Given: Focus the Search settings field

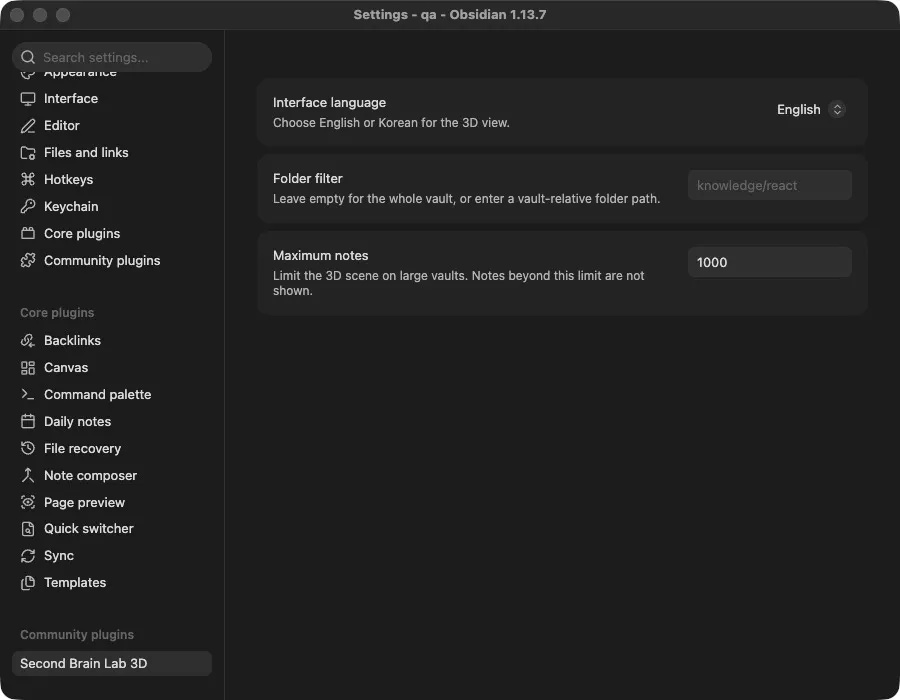Looking at the screenshot, I should (112, 57).
